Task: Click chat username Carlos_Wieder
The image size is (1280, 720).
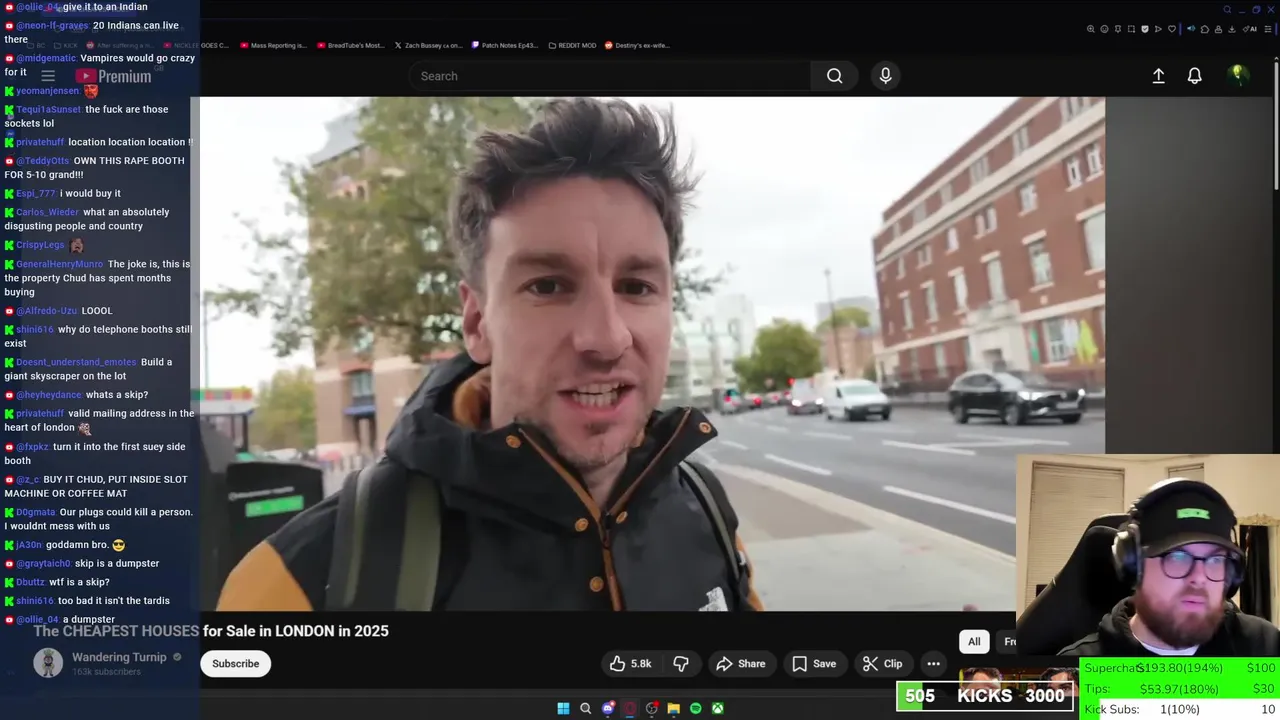Action: tap(47, 212)
